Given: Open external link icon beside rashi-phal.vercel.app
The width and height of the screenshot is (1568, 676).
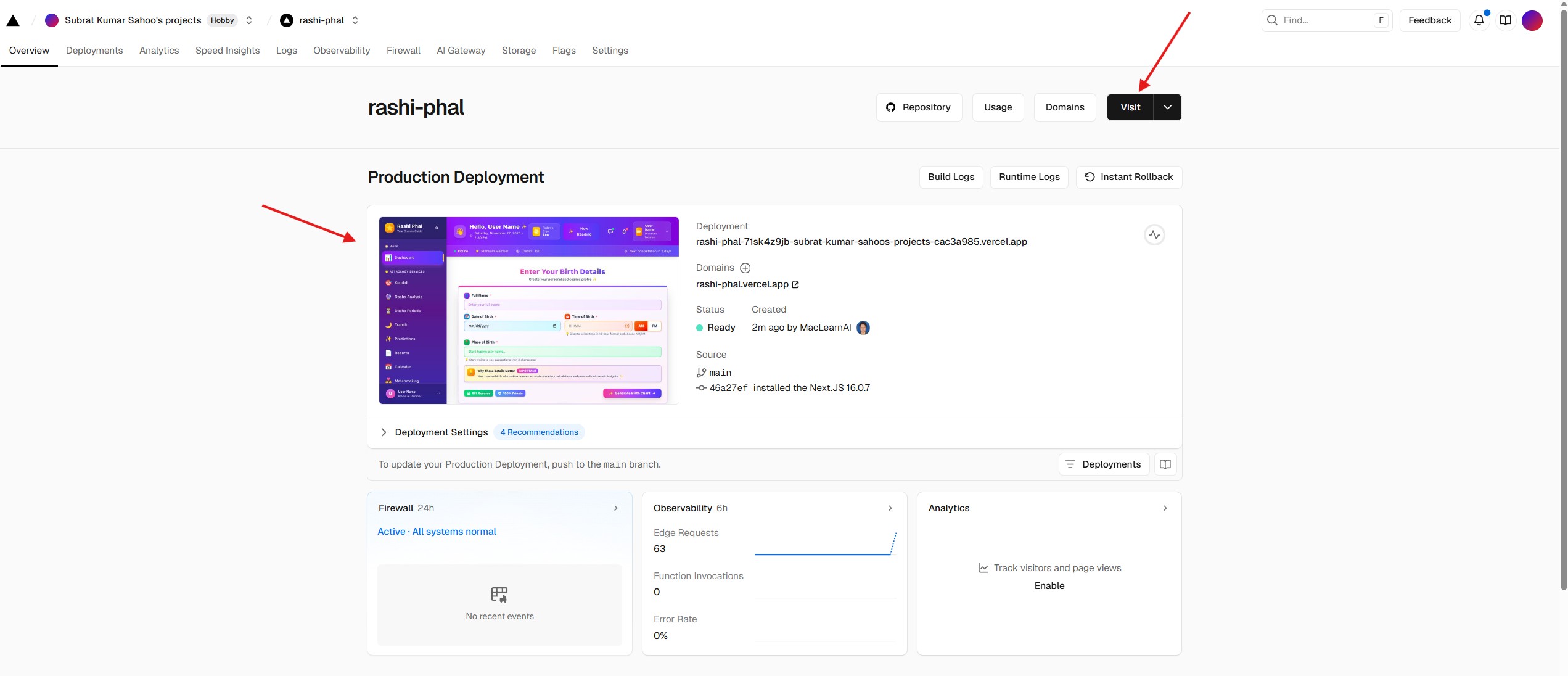Looking at the screenshot, I should 795,284.
